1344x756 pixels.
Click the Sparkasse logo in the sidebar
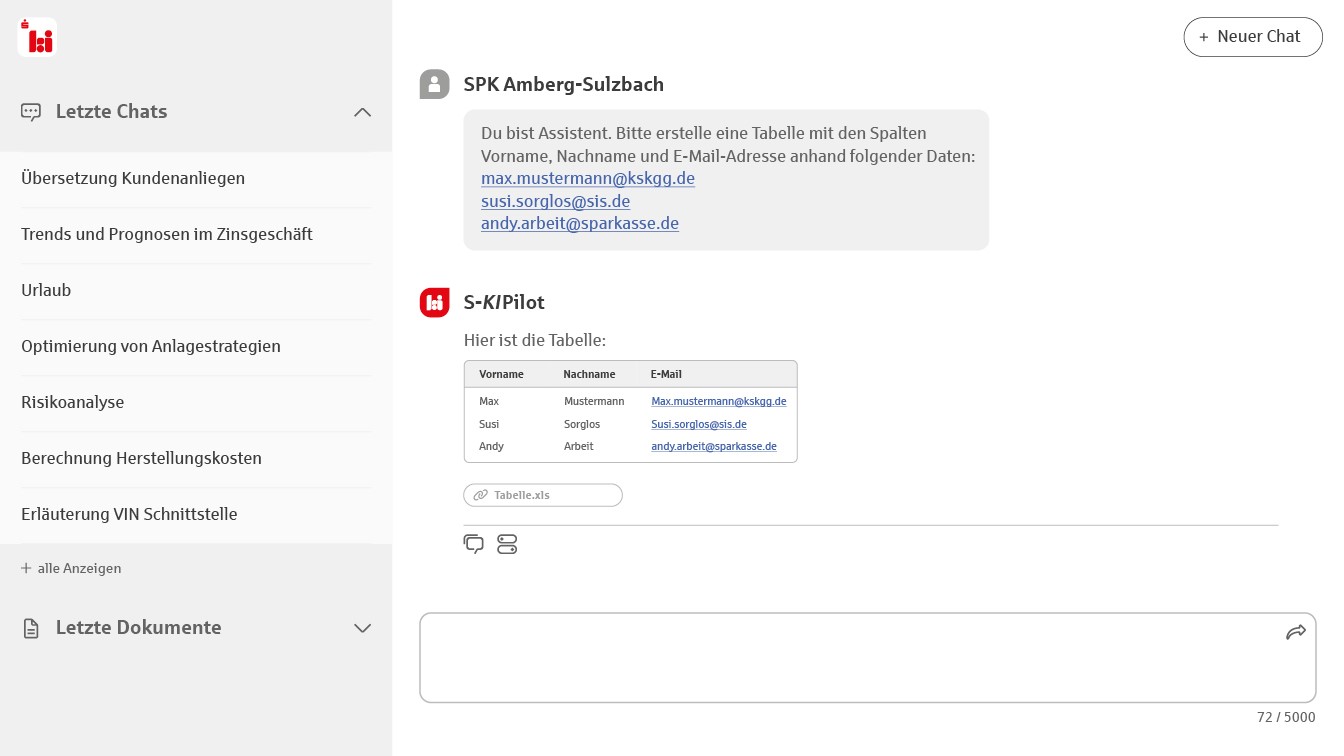pos(37,37)
